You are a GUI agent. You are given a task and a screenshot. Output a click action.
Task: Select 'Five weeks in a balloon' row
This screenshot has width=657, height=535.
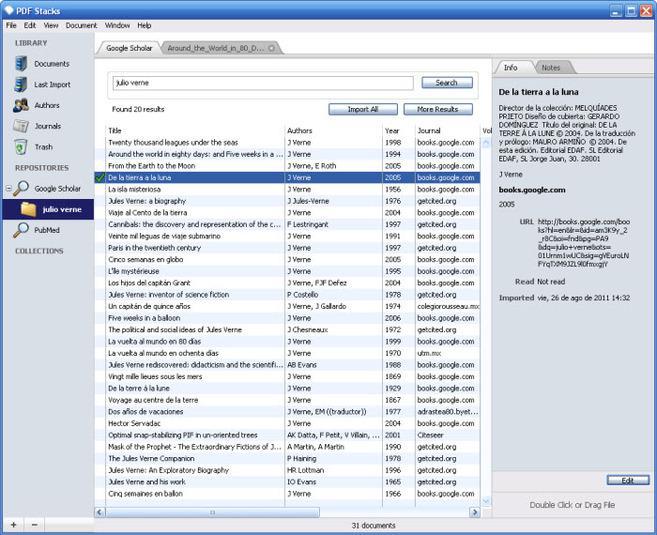pos(287,318)
